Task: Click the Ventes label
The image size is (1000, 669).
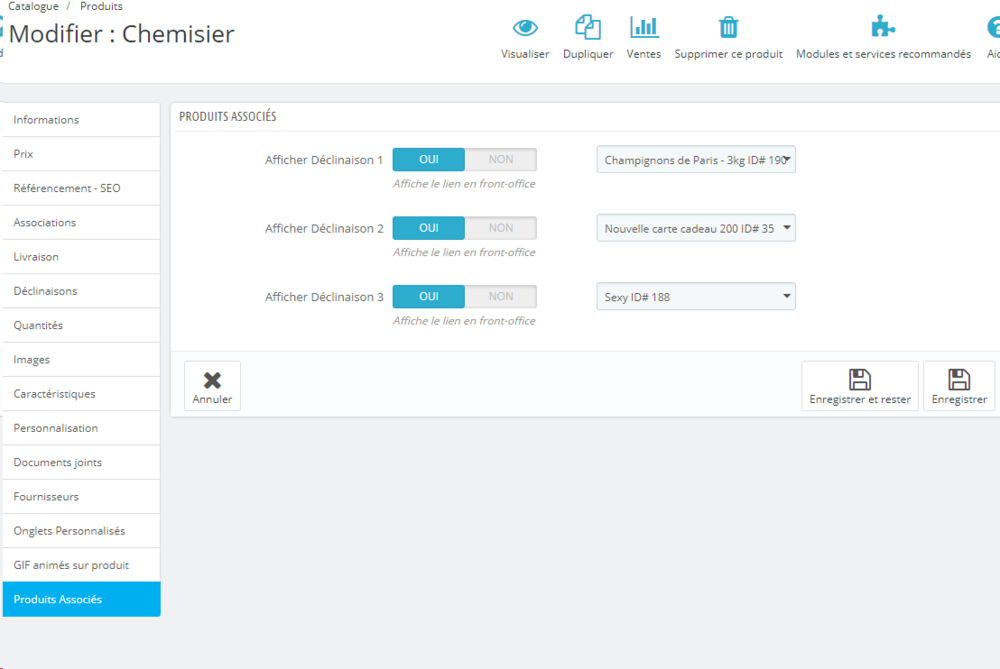Action: point(643,54)
